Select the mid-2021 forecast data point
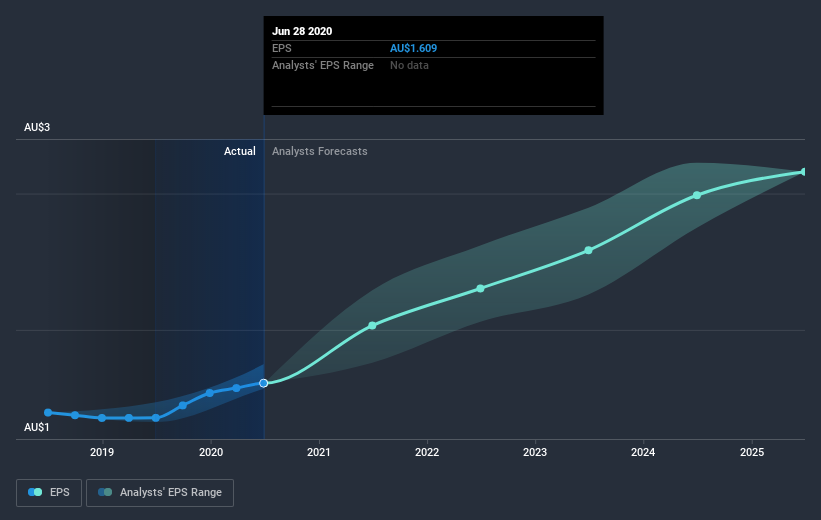 pos(372,326)
